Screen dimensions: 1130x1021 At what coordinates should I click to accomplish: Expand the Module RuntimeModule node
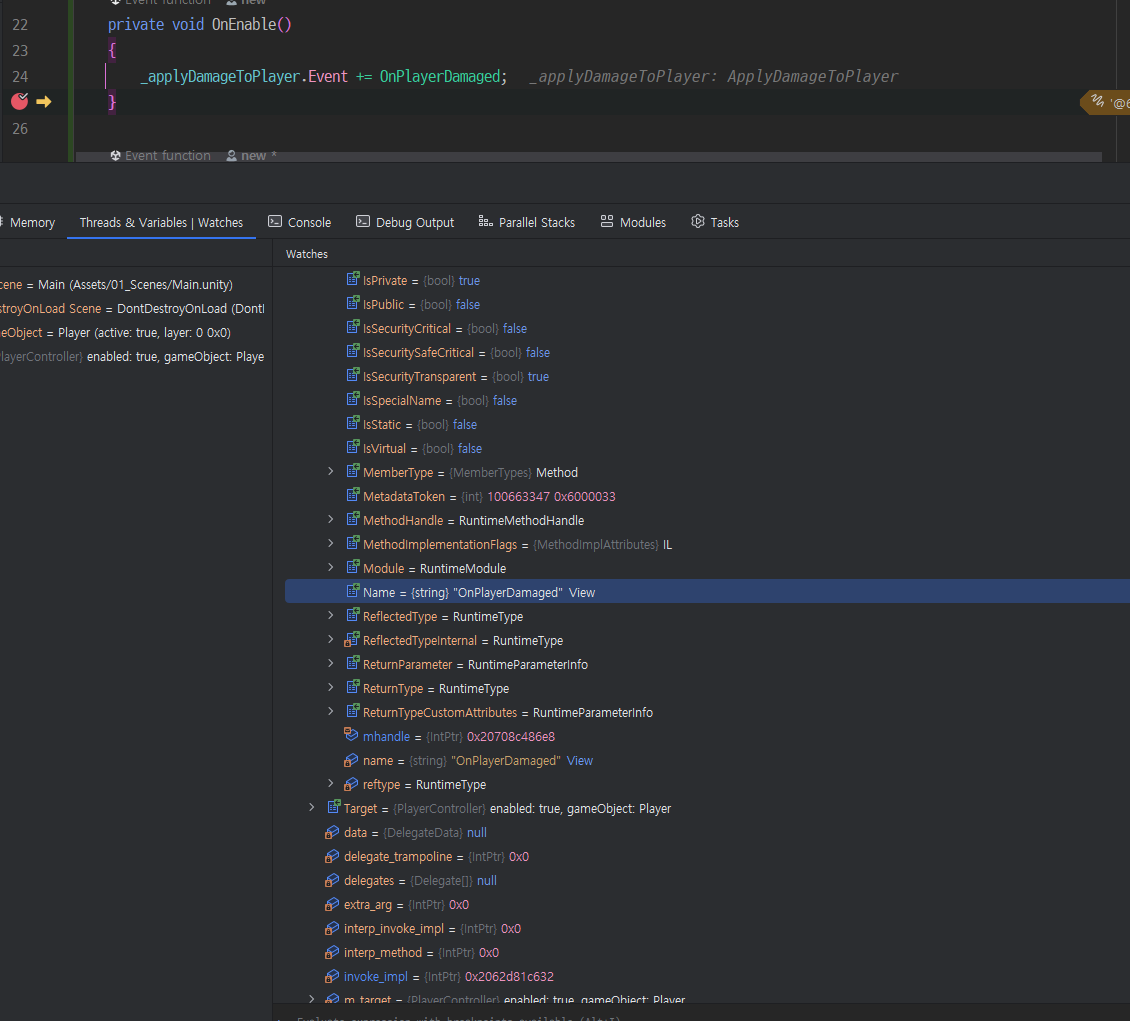click(x=331, y=568)
